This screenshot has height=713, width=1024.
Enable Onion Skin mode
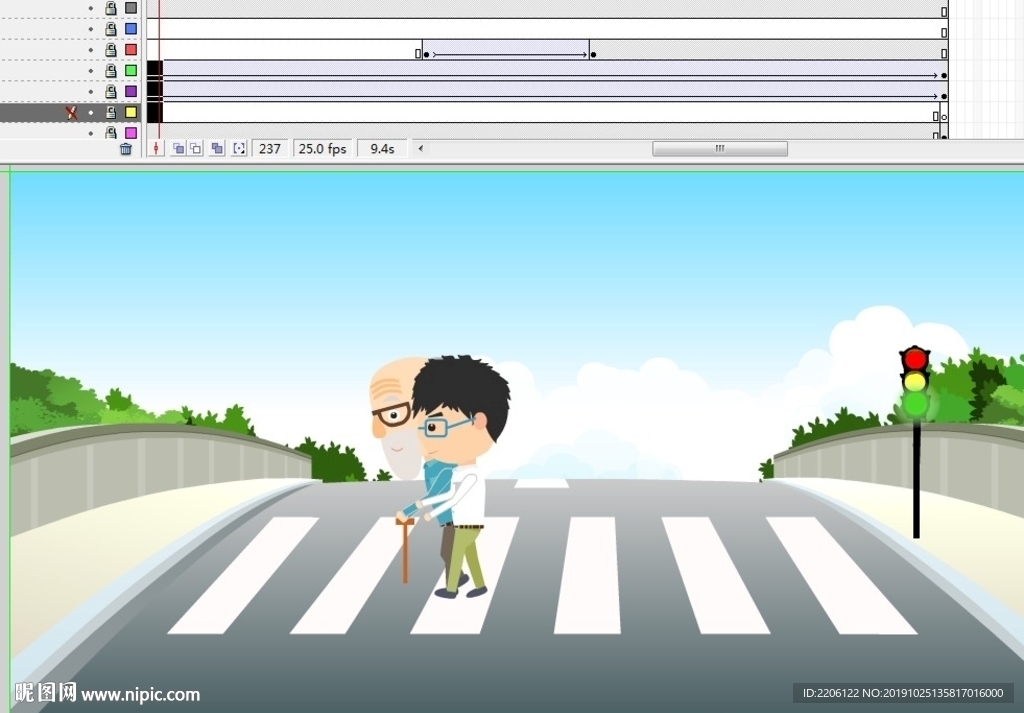[178, 149]
